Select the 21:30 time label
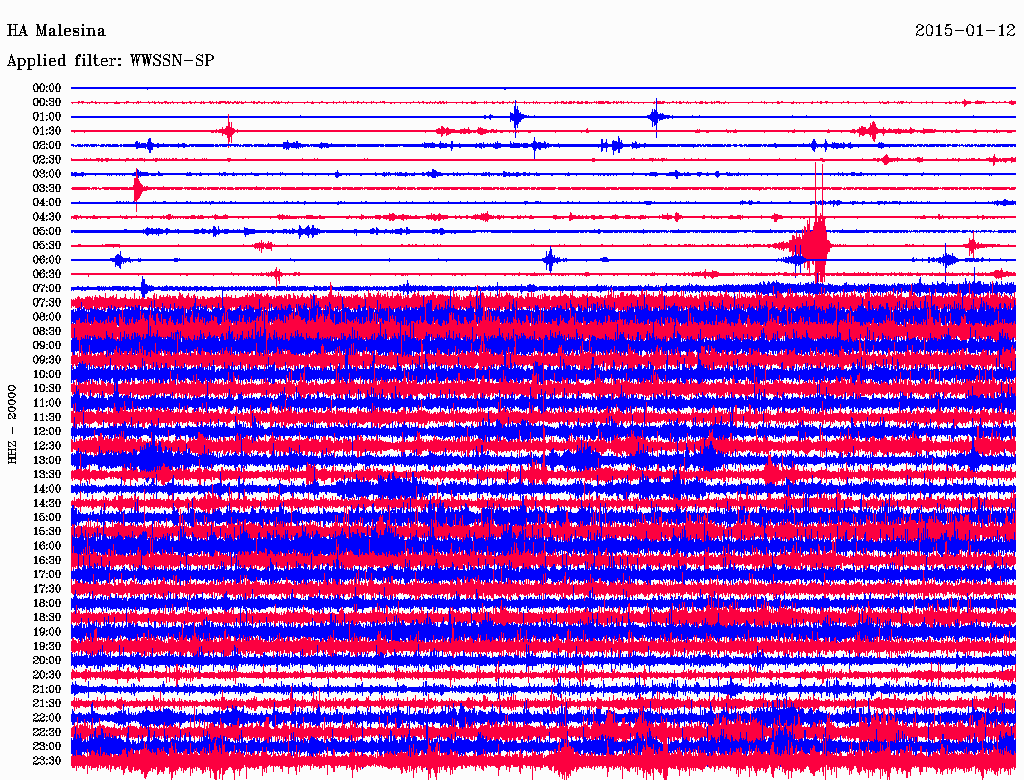The width and height of the screenshot is (1024, 780). [47, 704]
